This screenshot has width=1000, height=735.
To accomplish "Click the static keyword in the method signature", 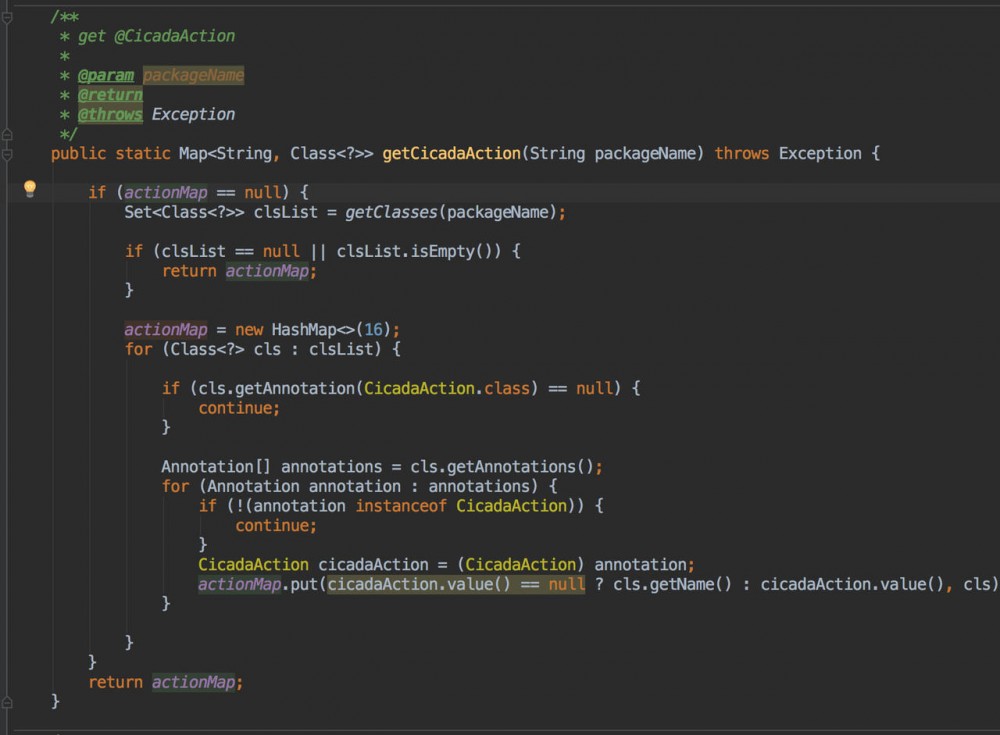I will pos(143,154).
